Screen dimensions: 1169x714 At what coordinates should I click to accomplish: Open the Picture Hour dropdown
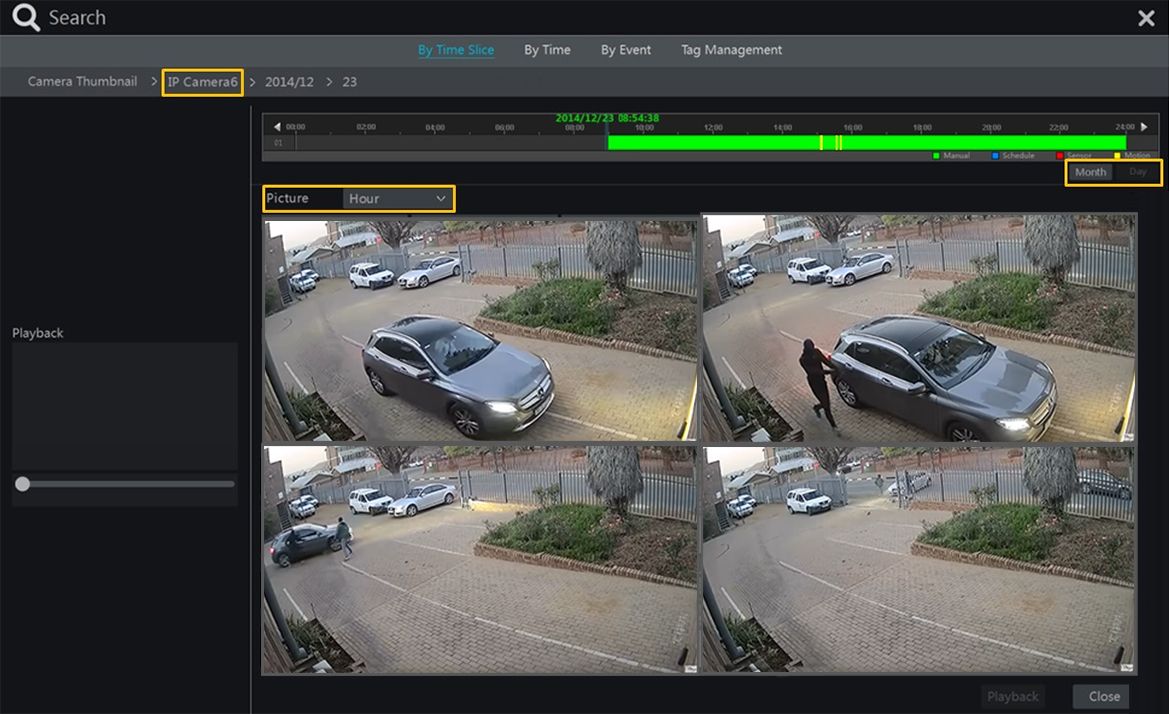397,199
